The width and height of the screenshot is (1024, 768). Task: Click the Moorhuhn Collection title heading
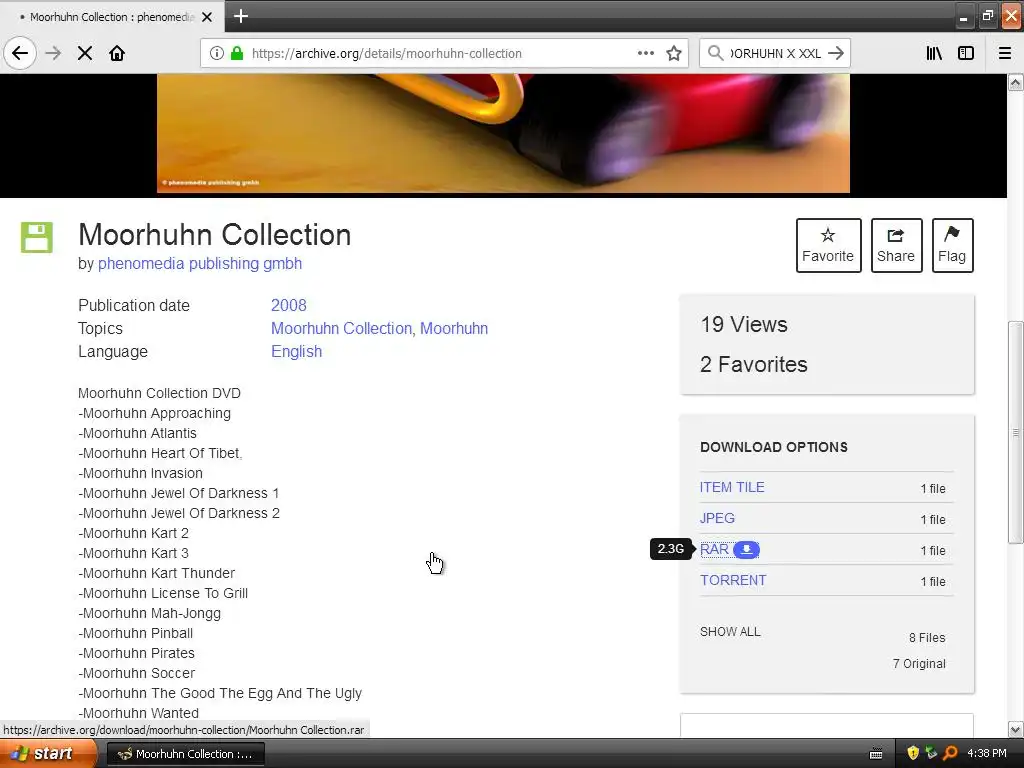(214, 235)
